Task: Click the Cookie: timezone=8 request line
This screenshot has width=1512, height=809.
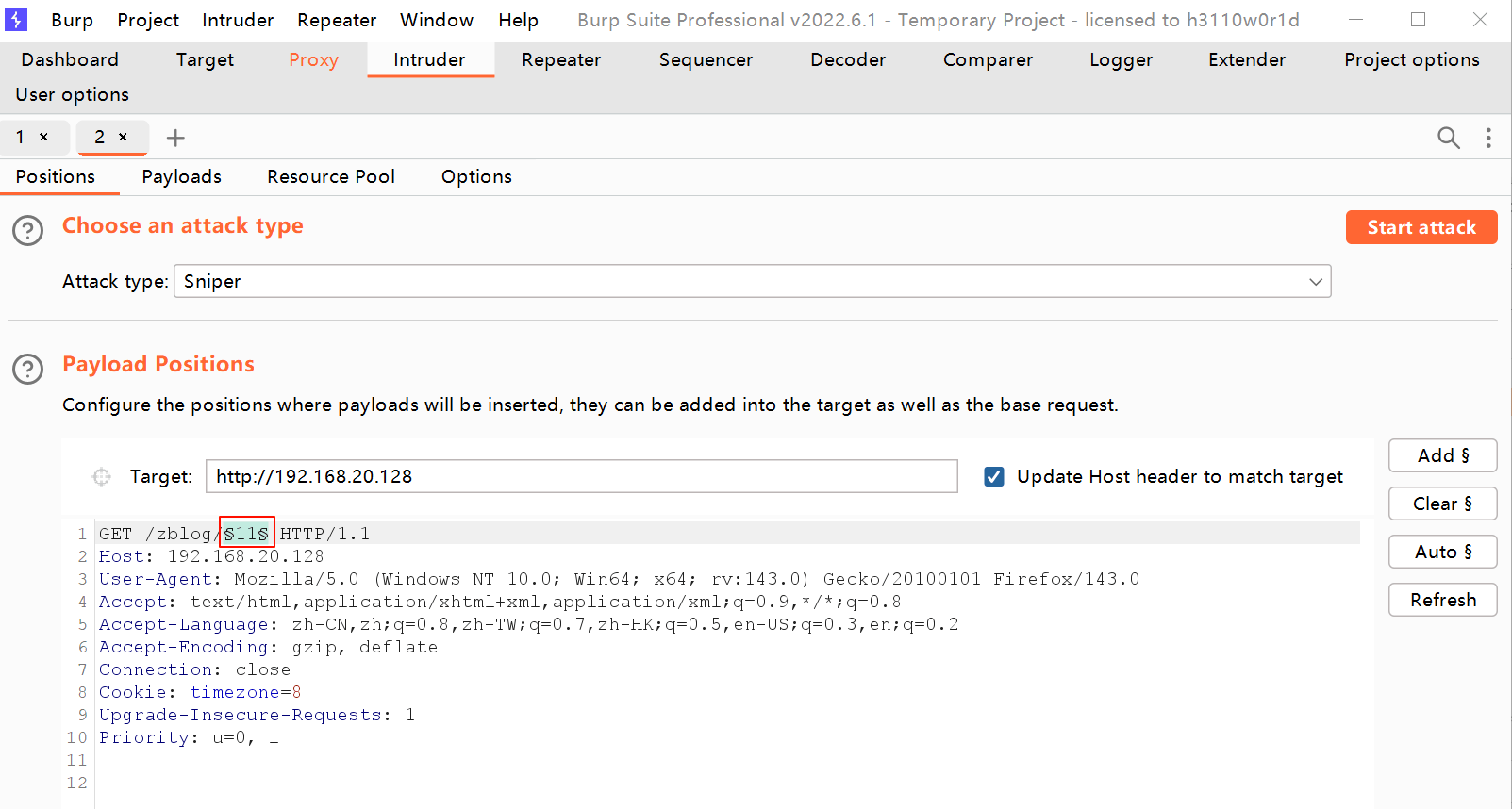Action: 200,692
